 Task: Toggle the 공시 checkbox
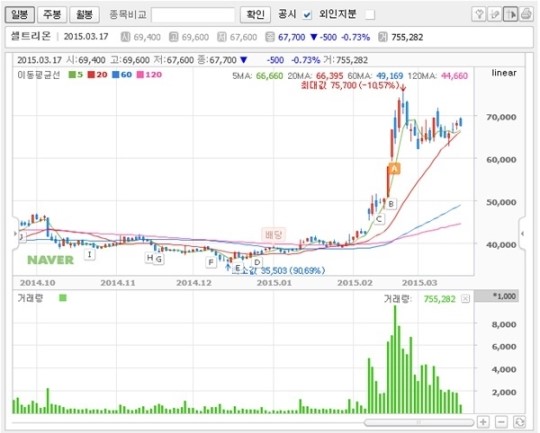click(x=307, y=15)
